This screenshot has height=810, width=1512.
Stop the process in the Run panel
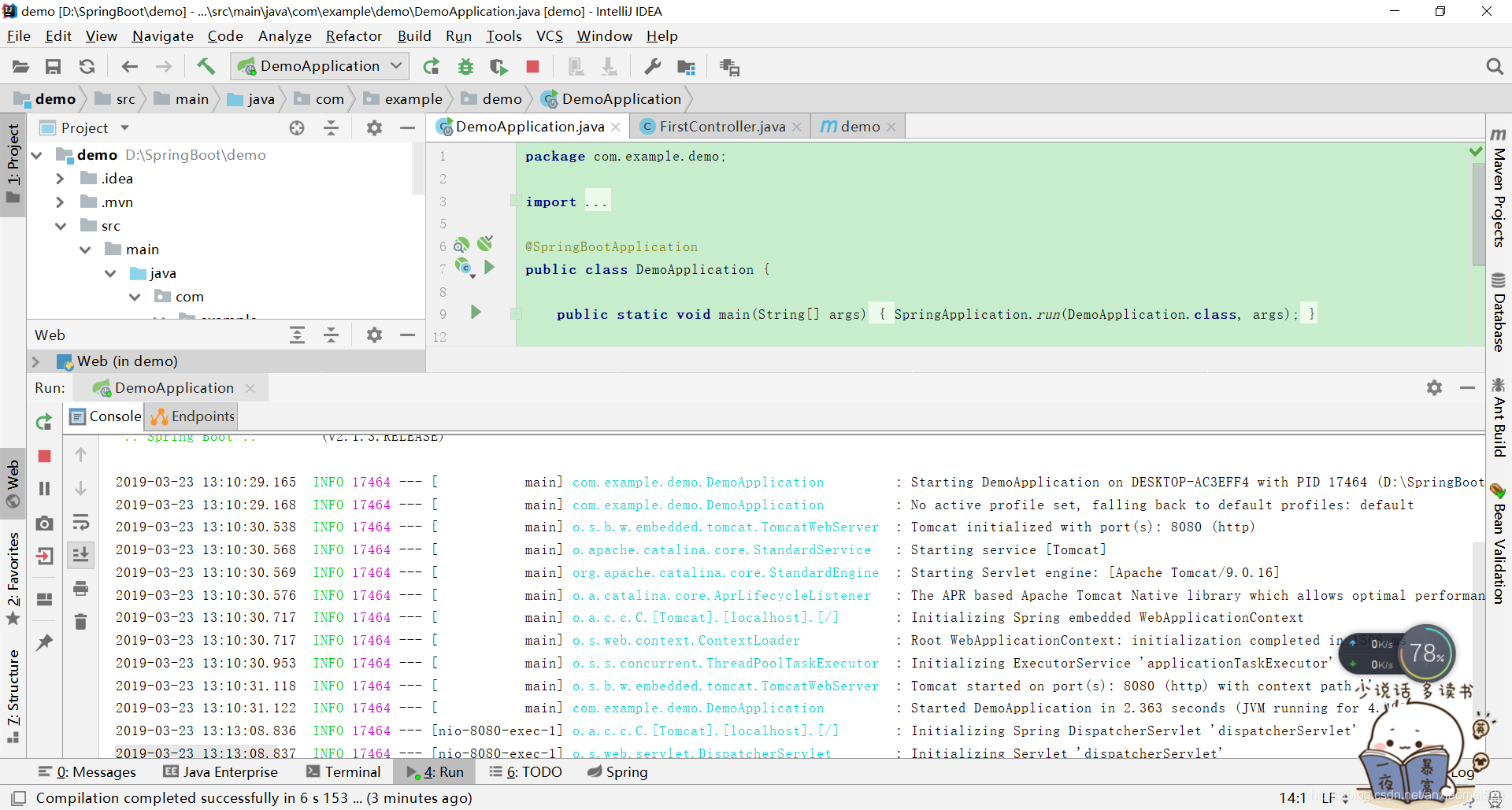[44, 456]
